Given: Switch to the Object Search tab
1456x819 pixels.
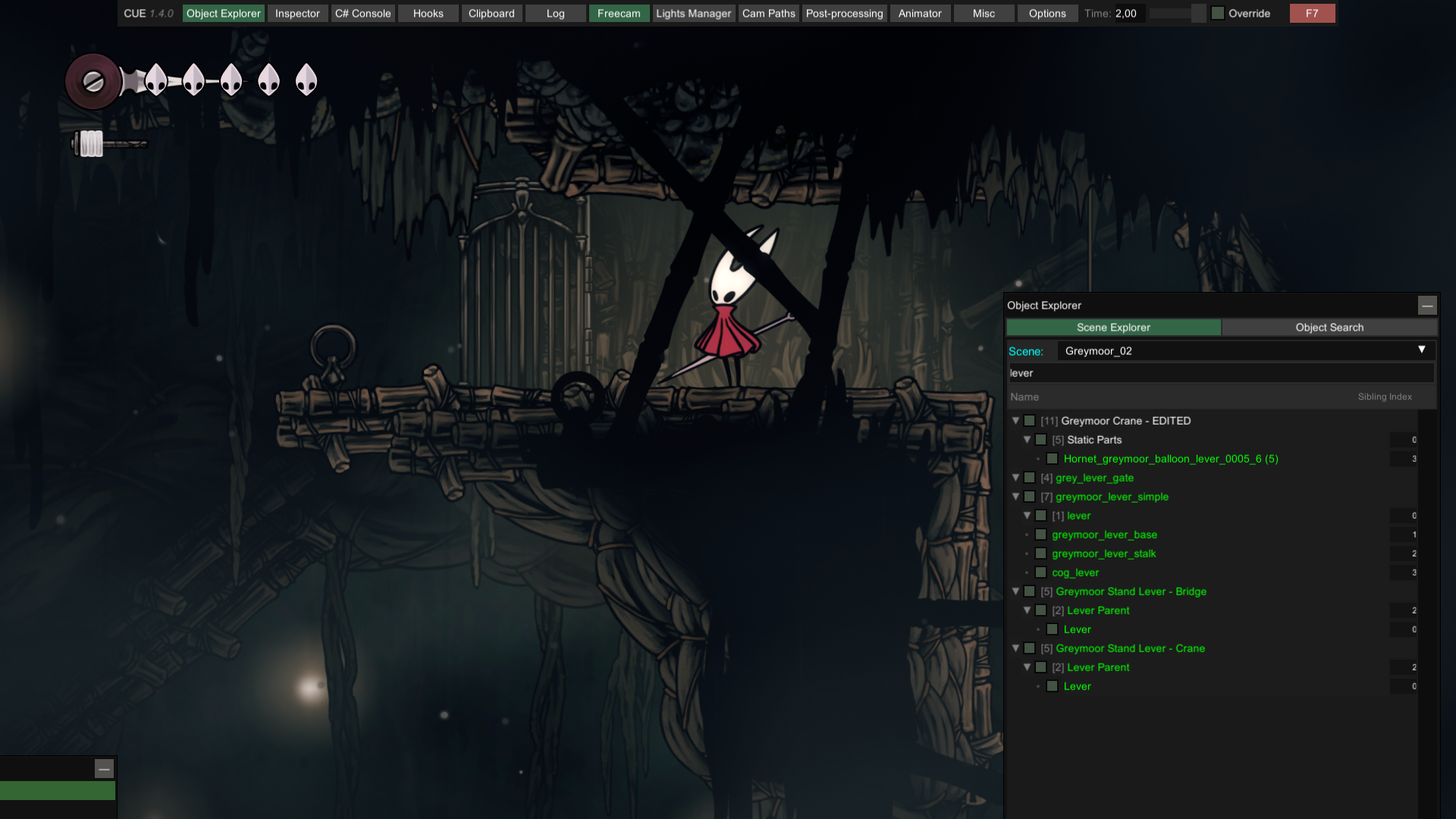Looking at the screenshot, I should coord(1329,328).
